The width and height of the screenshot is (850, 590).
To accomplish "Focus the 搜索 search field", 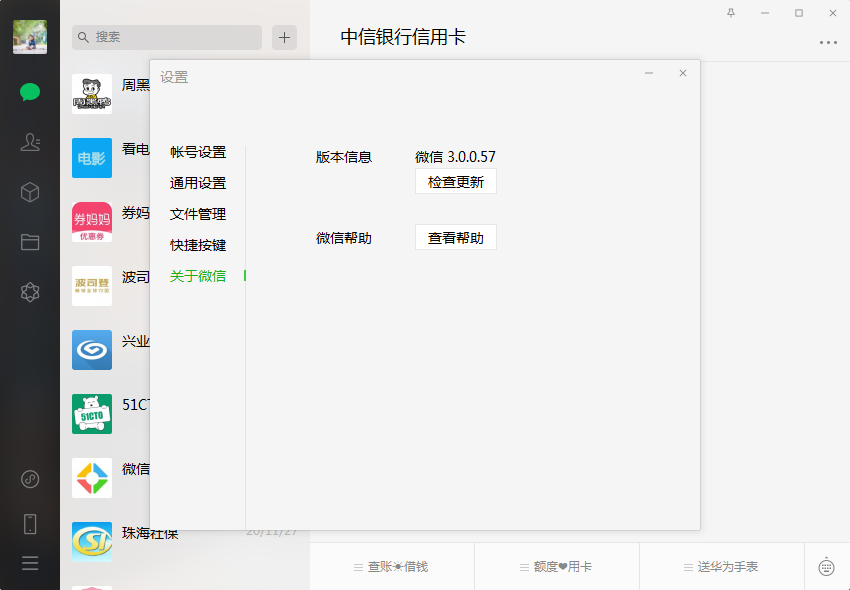I will click(167, 37).
